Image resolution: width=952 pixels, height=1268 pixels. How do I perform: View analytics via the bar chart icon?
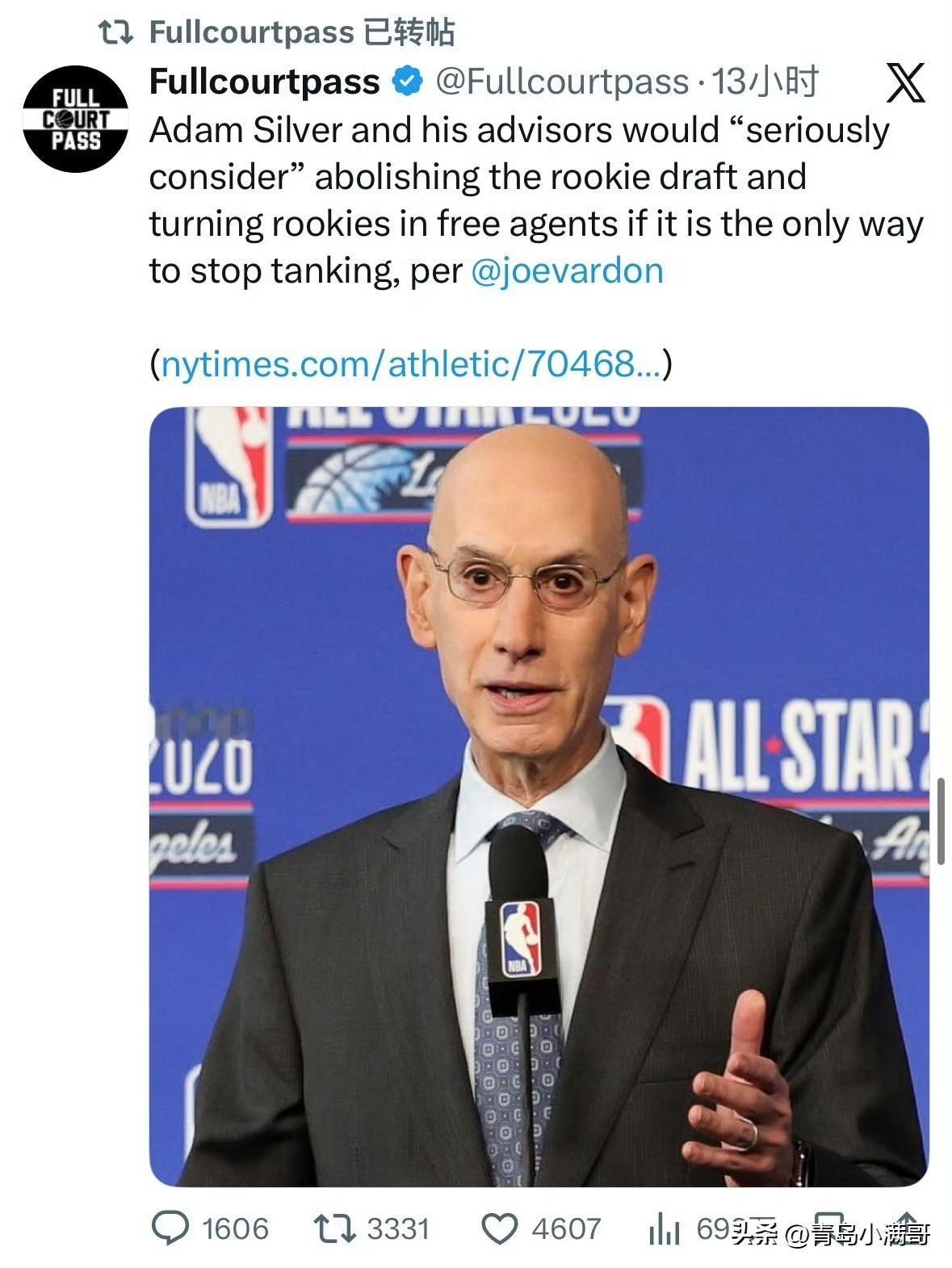click(x=664, y=1229)
